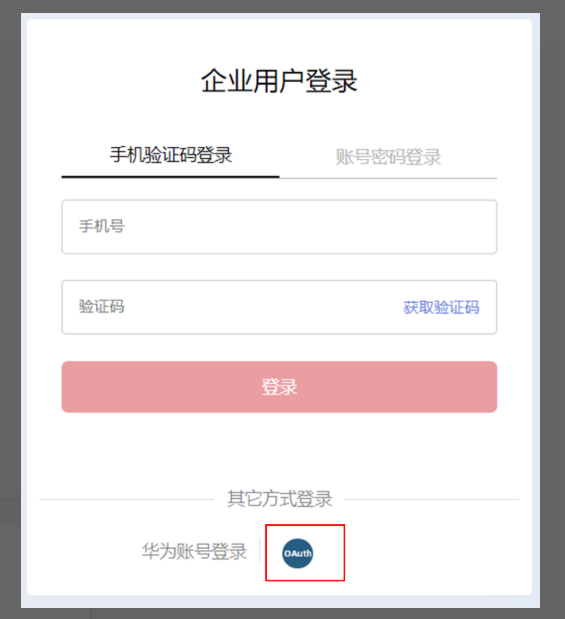
Task: Focus the 手机号 input field
Action: coord(279,227)
